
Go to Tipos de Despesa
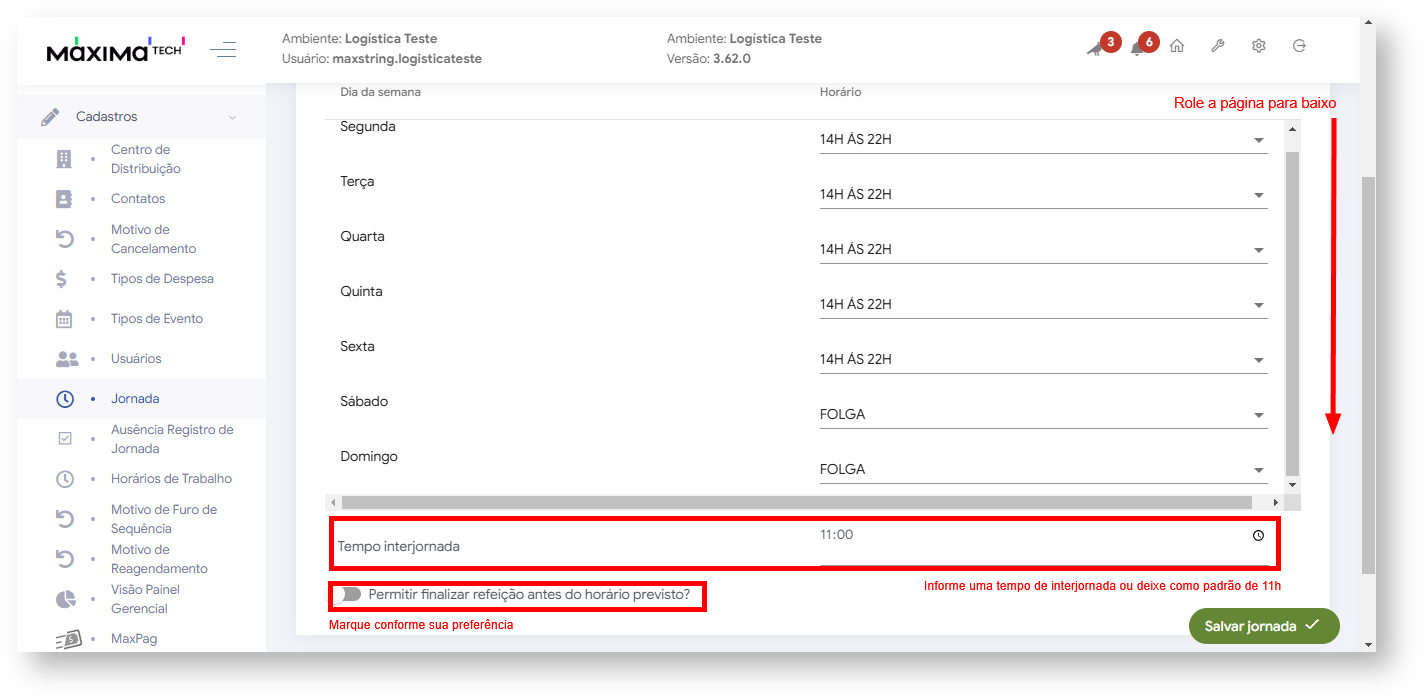click(162, 279)
